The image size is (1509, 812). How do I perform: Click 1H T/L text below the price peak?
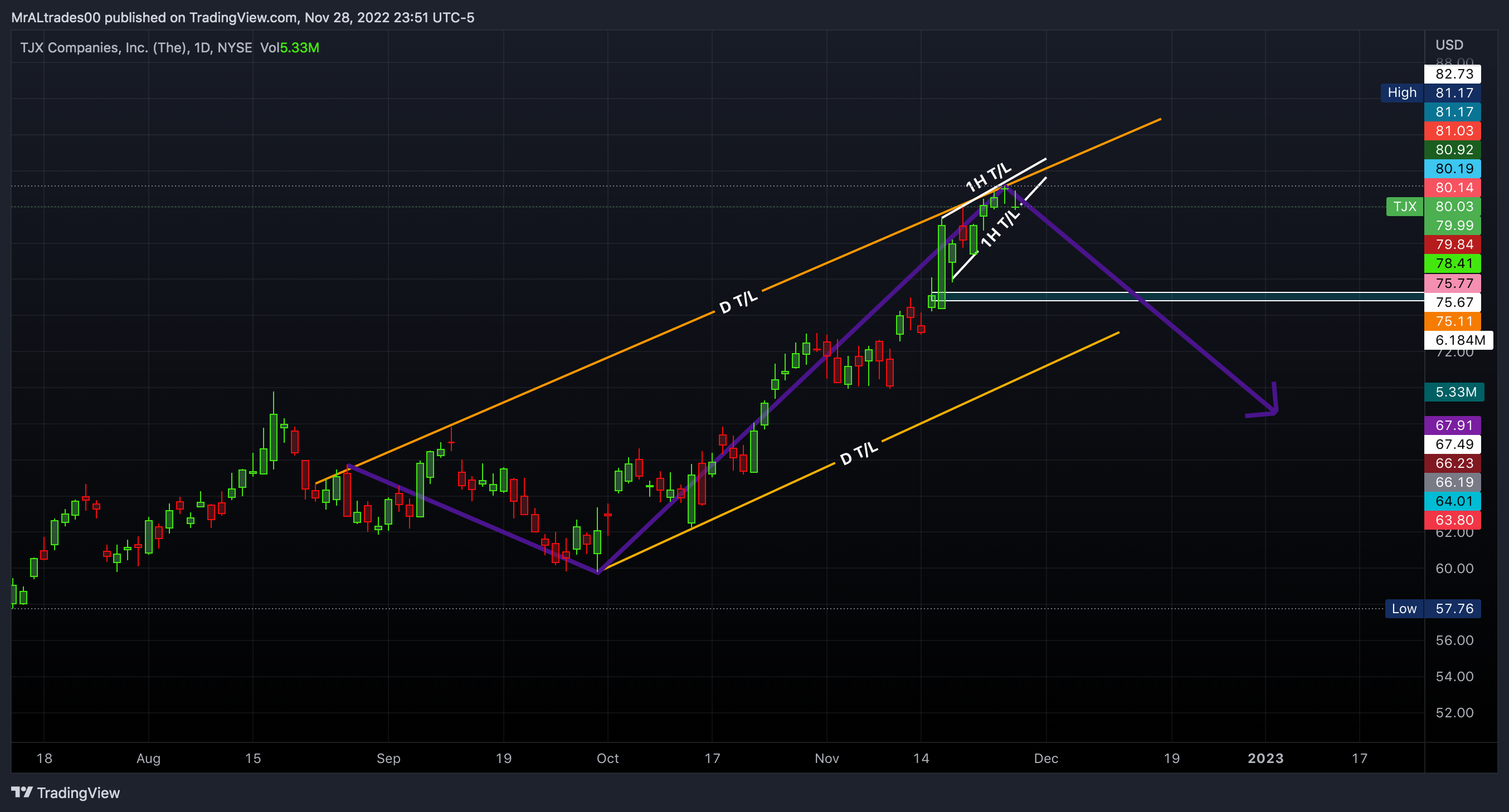click(1001, 228)
